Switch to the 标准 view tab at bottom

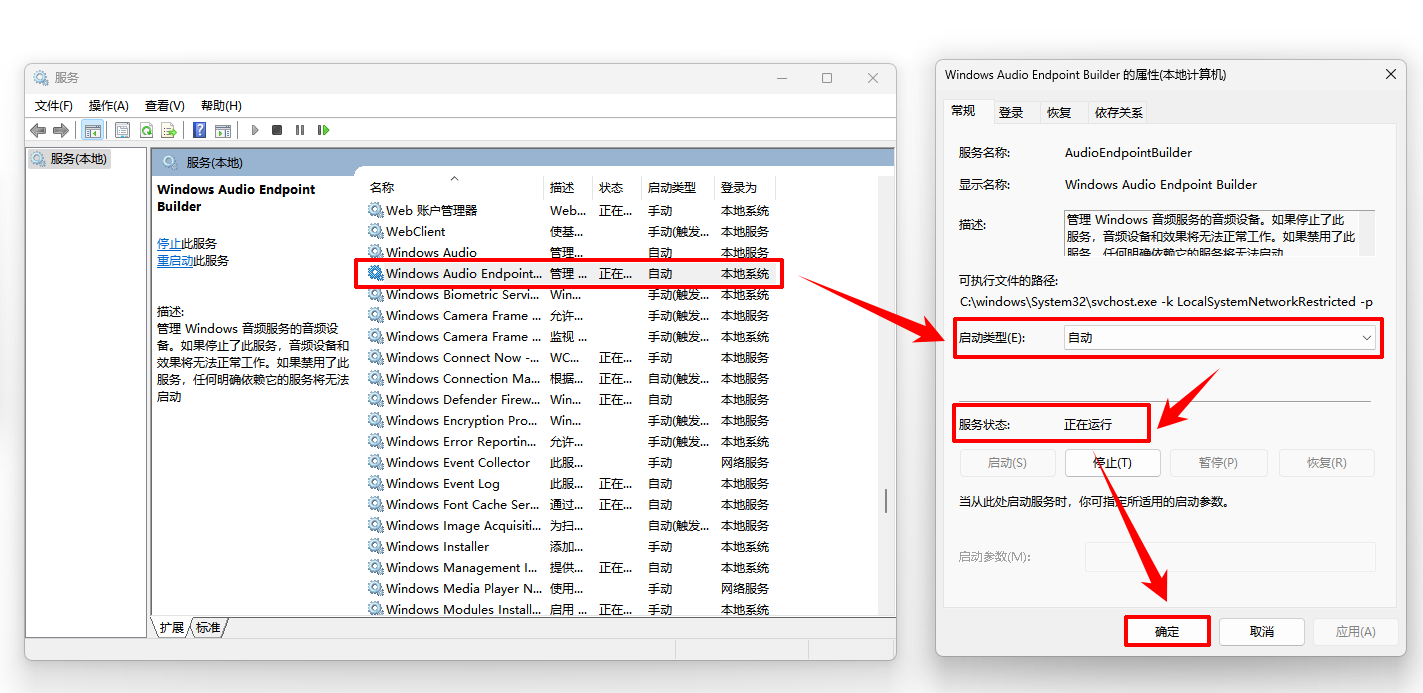[x=209, y=628]
